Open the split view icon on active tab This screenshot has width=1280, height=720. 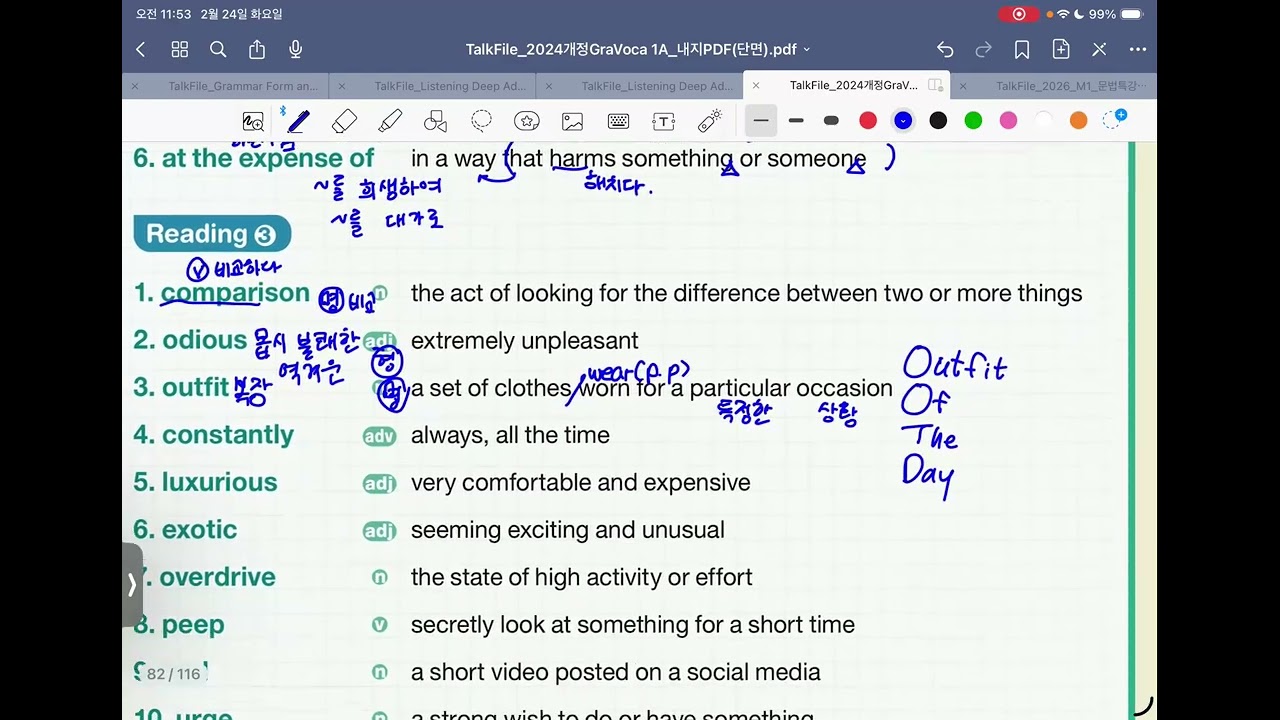point(936,86)
